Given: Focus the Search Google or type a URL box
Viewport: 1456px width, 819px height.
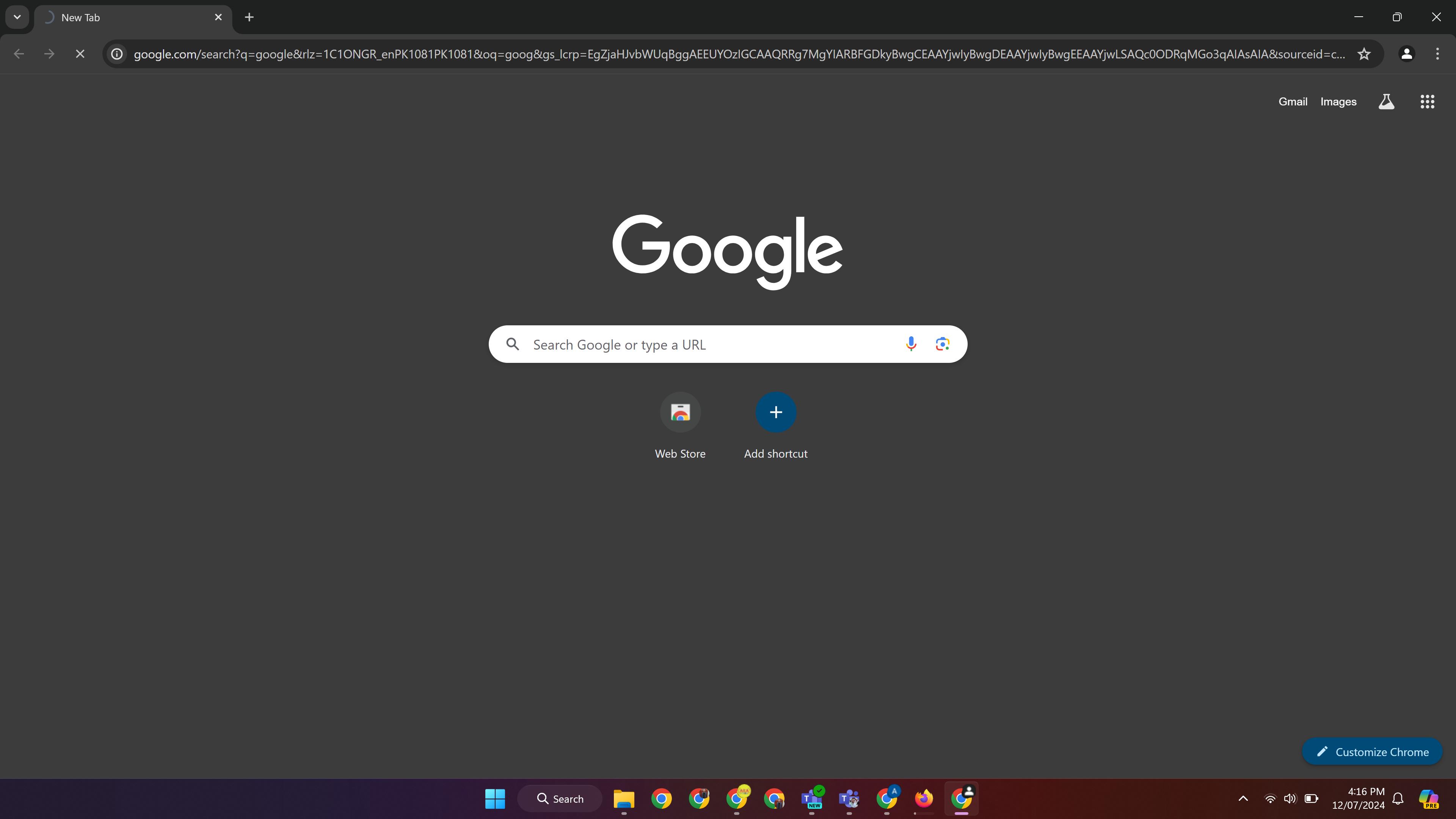Looking at the screenshot, I should (x=728, y=344).
